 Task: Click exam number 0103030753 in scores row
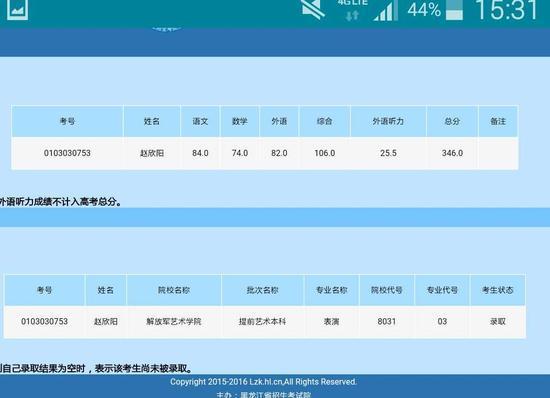(x=67, y=153)
